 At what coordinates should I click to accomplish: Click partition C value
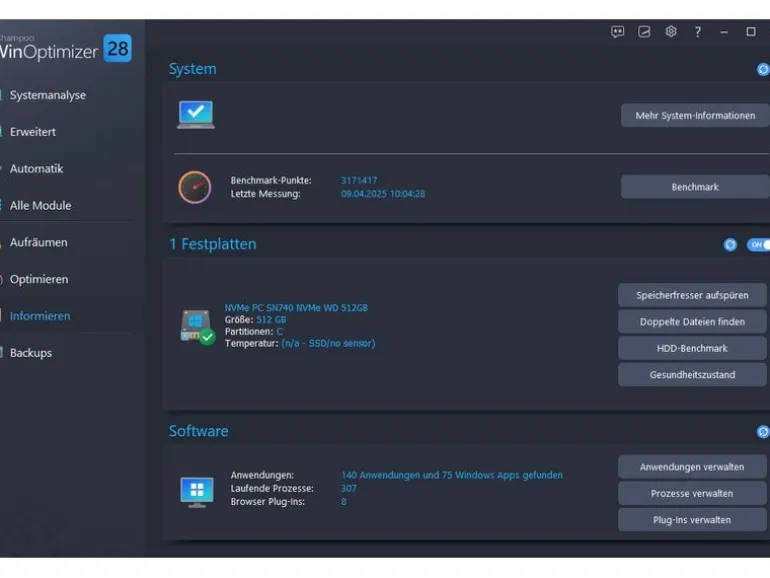pyautogui.click(x=279, y=331)
